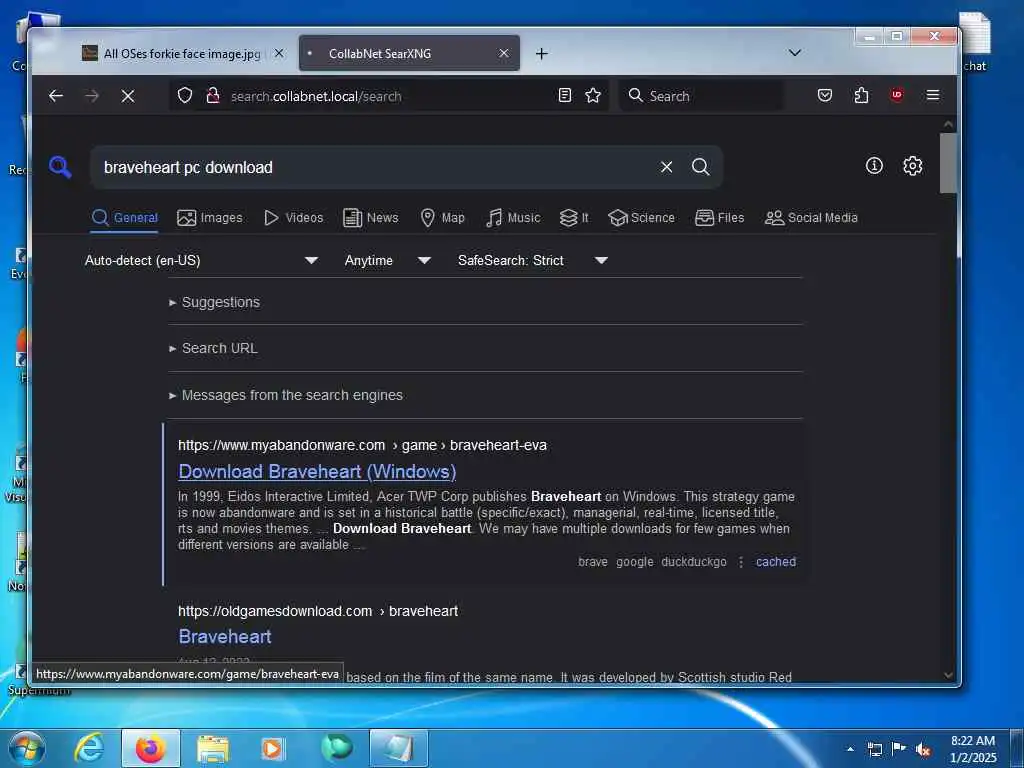Click the Firefox taskbar icon
1024x768 pixels.
tap(150, 748)
